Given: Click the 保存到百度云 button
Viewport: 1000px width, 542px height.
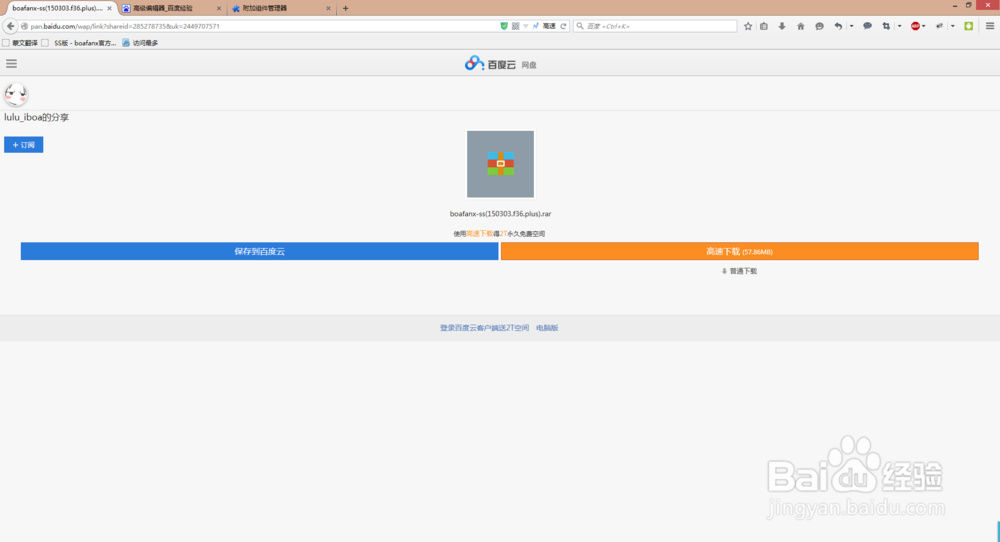Looking at the screenshot, I should point(260,251).
